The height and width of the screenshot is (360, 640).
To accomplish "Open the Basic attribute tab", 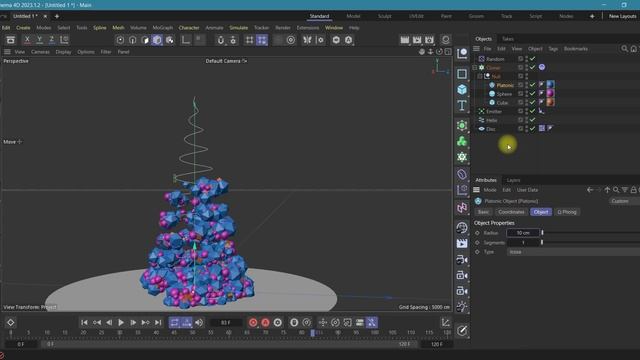I will [x=483, y=212].
